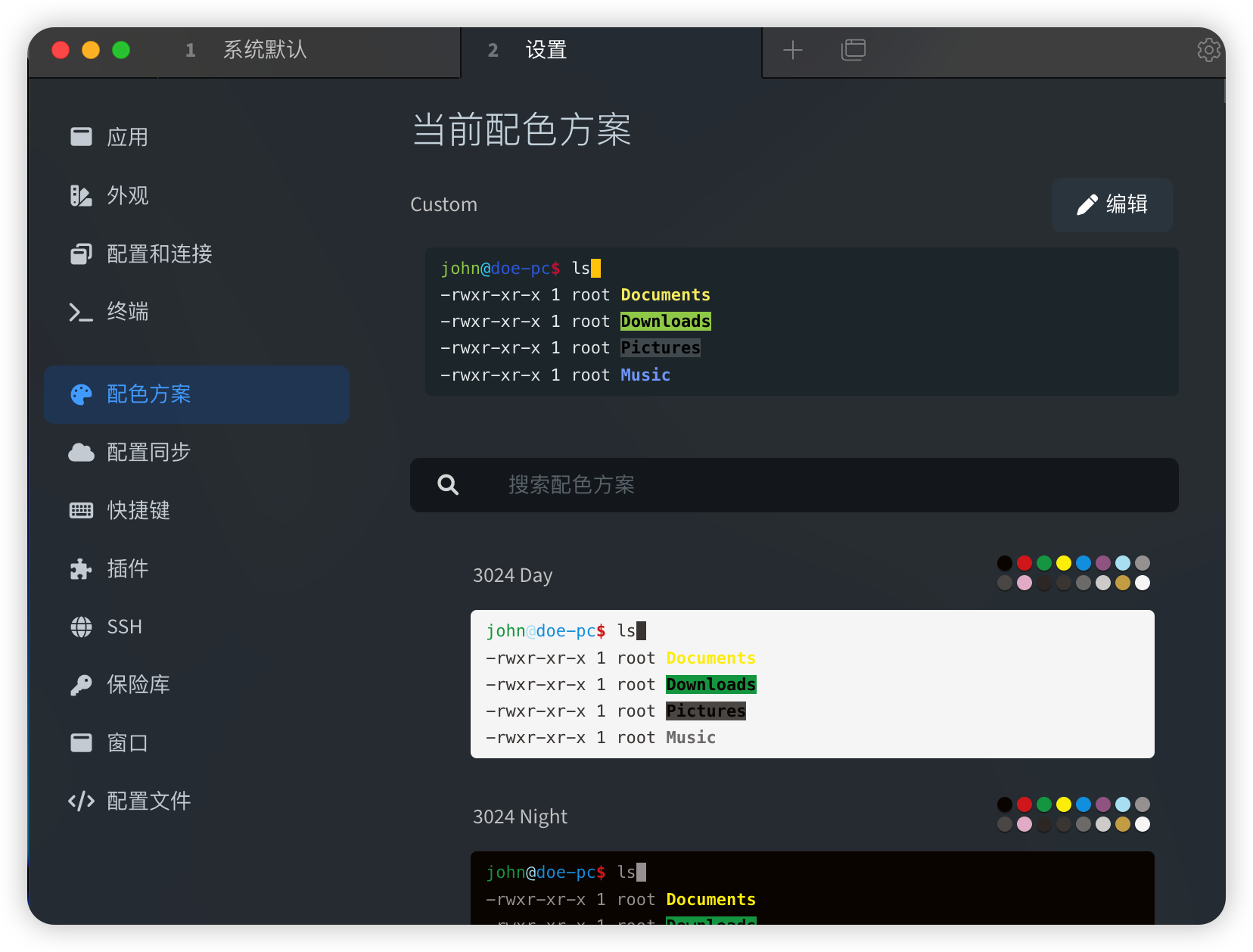This screenshot has width=1253, height=952.
Task: Click the settings gear icon at top right
Action: point(1208,50)
